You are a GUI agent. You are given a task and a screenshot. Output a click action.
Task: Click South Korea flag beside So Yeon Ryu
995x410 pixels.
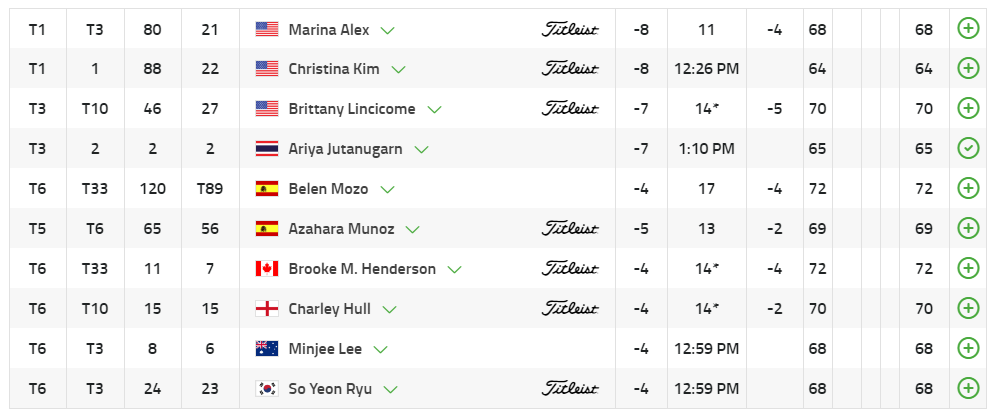pyautogui.click(x=267, y=388)
